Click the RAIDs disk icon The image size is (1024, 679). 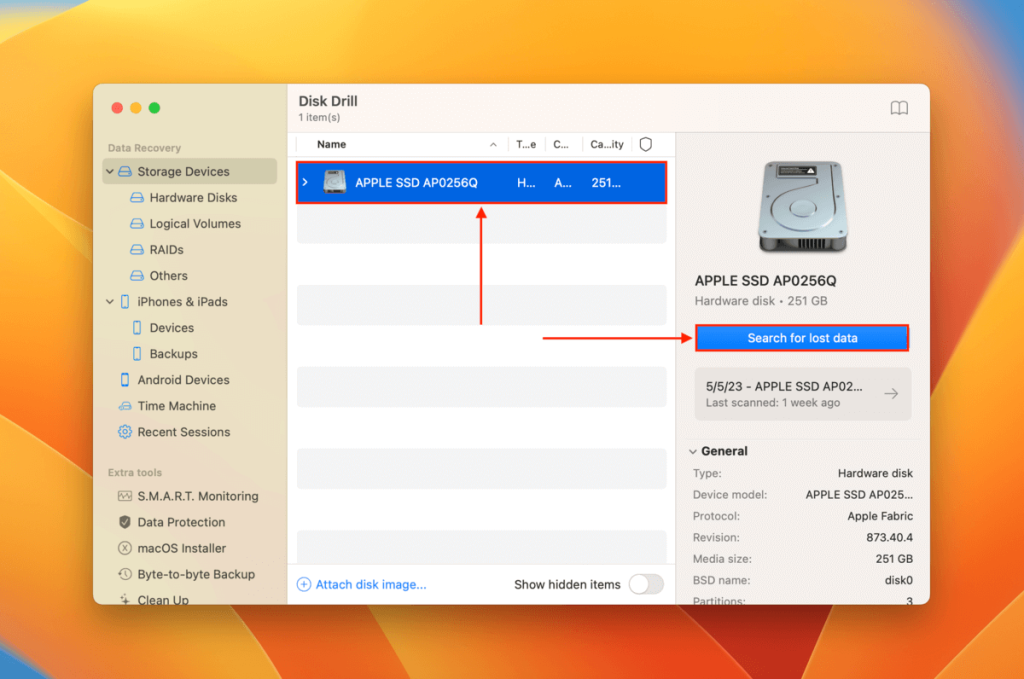point(135,249)
